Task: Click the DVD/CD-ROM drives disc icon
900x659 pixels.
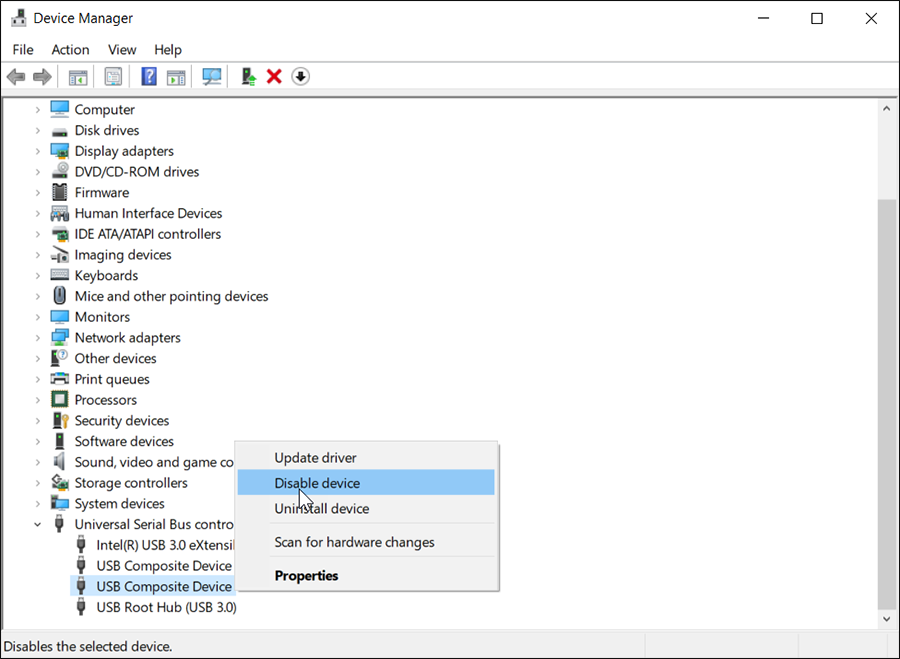Action: click(60, 171)
